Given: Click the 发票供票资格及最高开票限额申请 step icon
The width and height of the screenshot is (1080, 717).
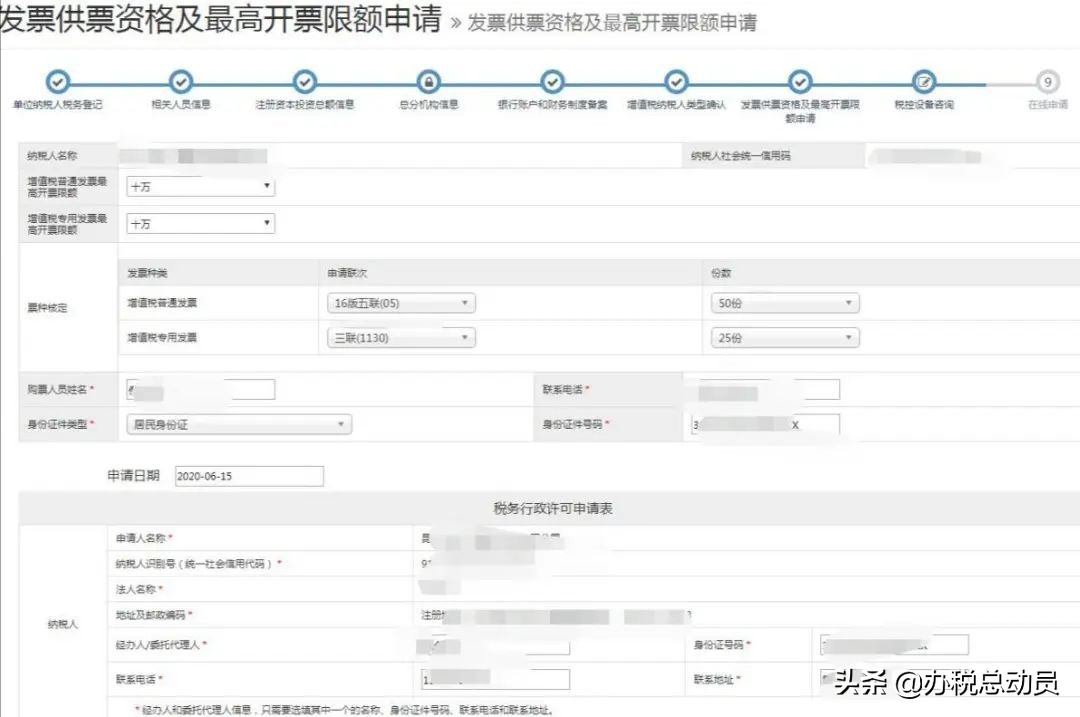Looking at the screenshot, I should pyautogui.click(x=800, y=84).
